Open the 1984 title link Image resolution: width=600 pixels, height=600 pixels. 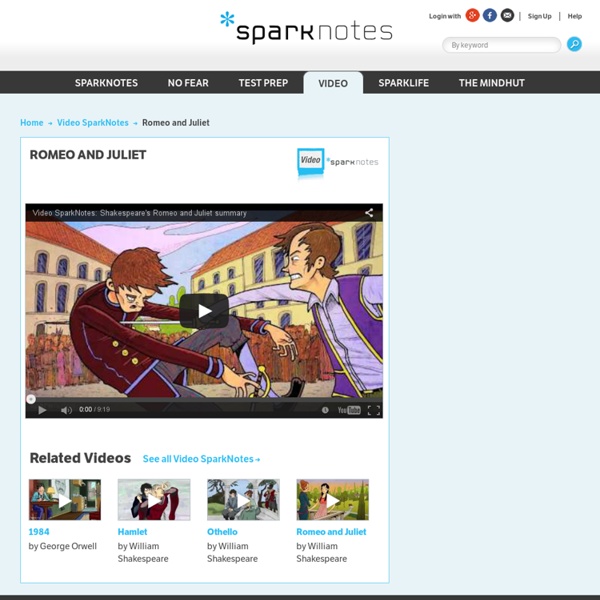(x=39, y=532)
